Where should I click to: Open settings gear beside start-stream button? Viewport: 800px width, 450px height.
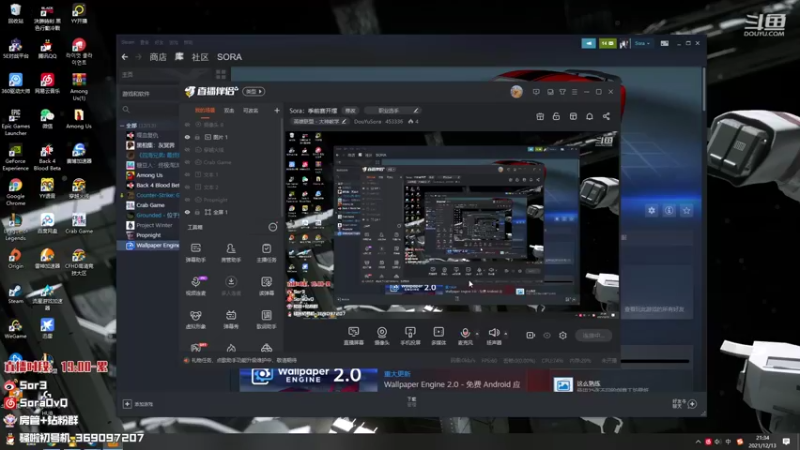coord(563,335)
